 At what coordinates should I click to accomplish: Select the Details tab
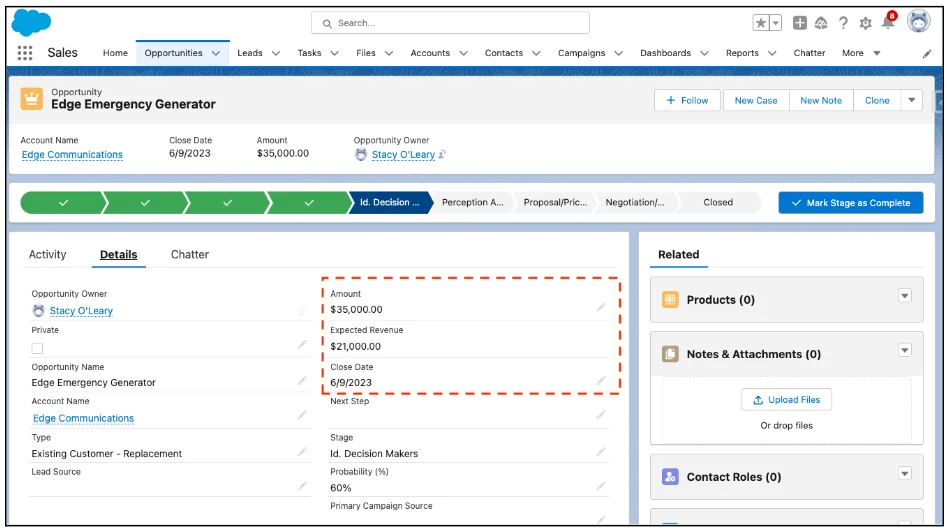click(x=118, y=255)
